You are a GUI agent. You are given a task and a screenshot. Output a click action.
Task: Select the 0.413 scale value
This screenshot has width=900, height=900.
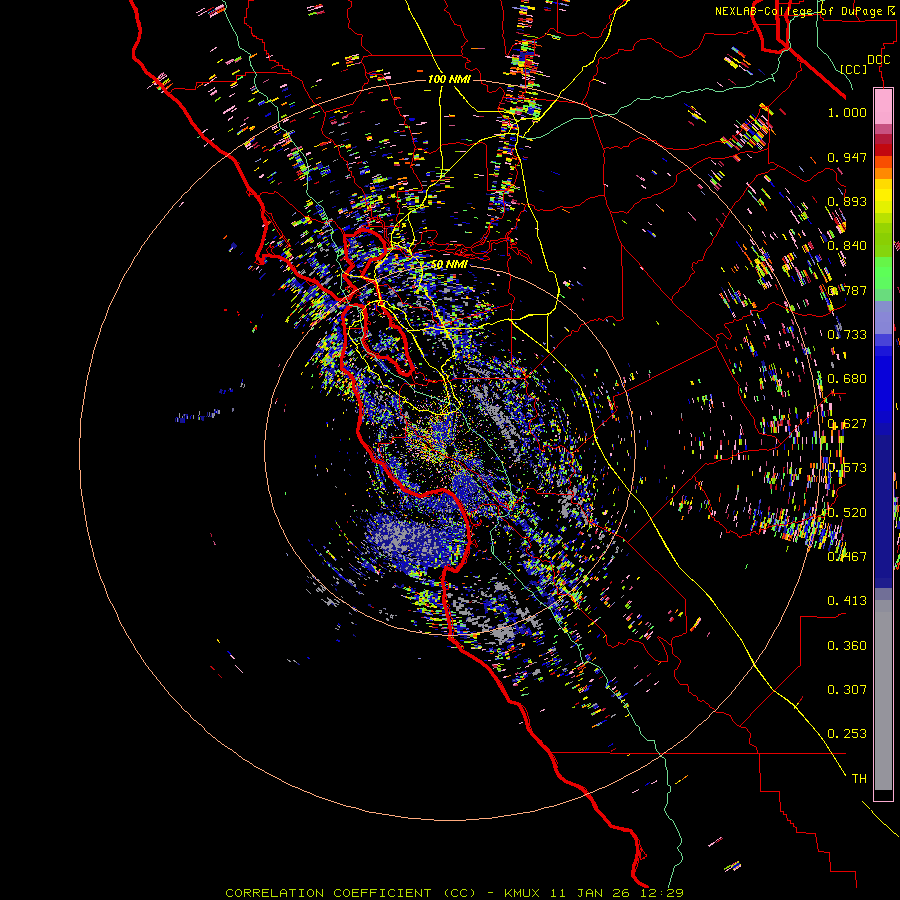point(847,601)
